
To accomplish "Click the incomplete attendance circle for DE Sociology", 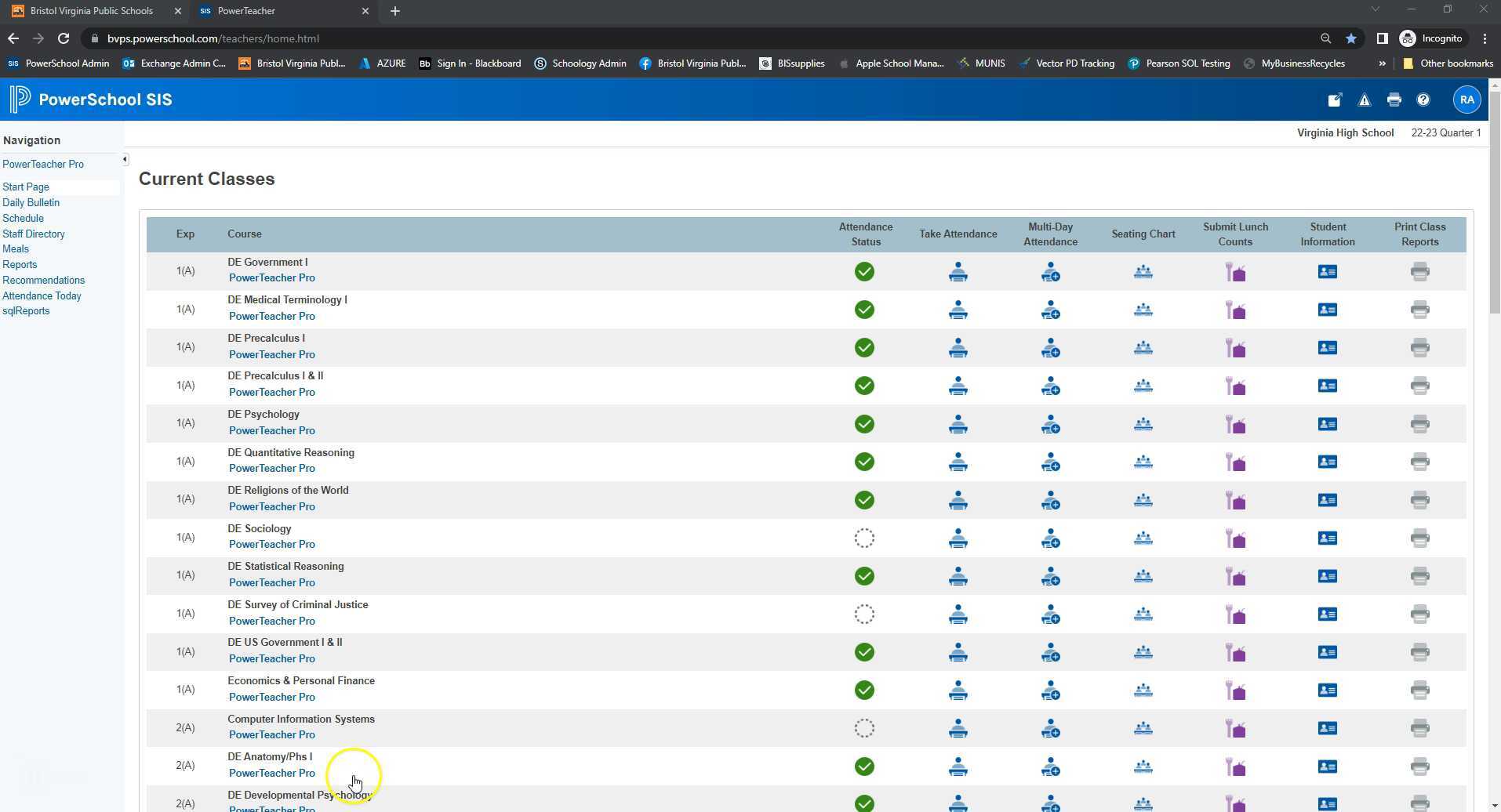I will (864, 538).
